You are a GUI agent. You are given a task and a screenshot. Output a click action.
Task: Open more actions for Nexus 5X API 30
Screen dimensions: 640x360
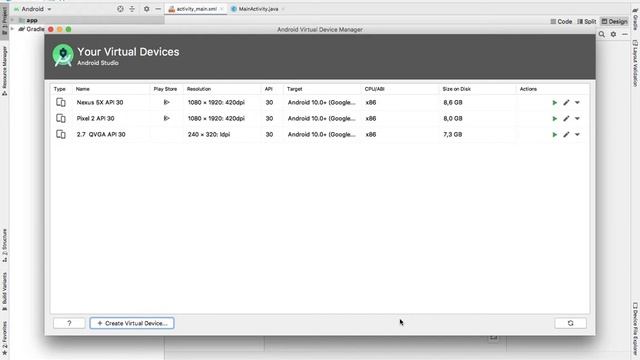pyautogui.click(x=577, y=102)
